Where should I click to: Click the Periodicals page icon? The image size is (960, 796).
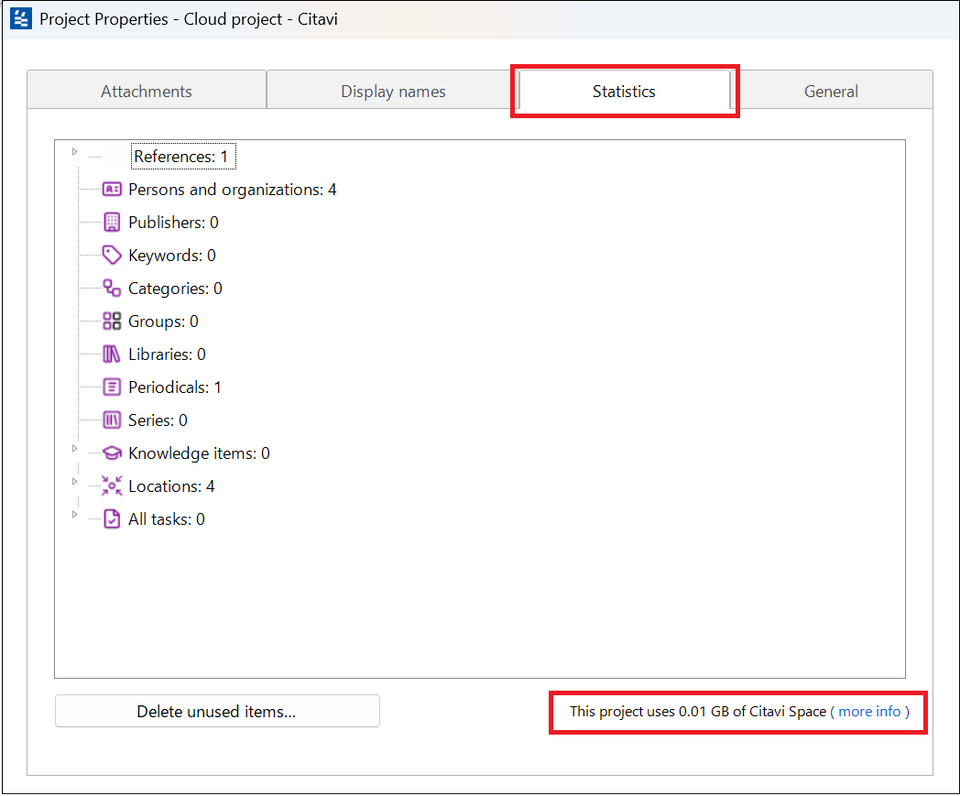tap(111, 387)
